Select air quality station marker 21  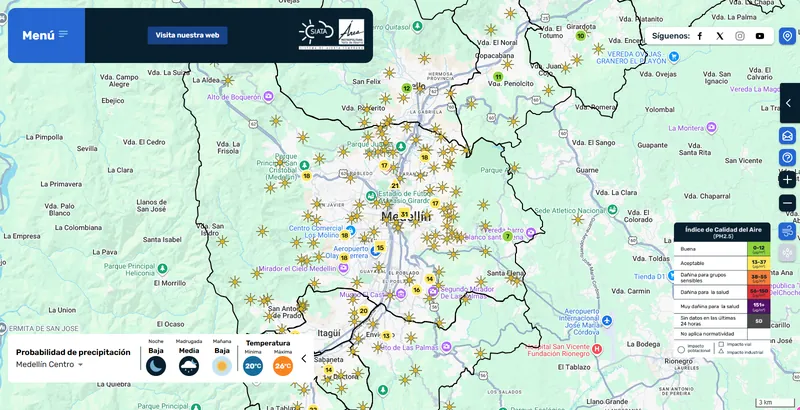coord(395,186)
